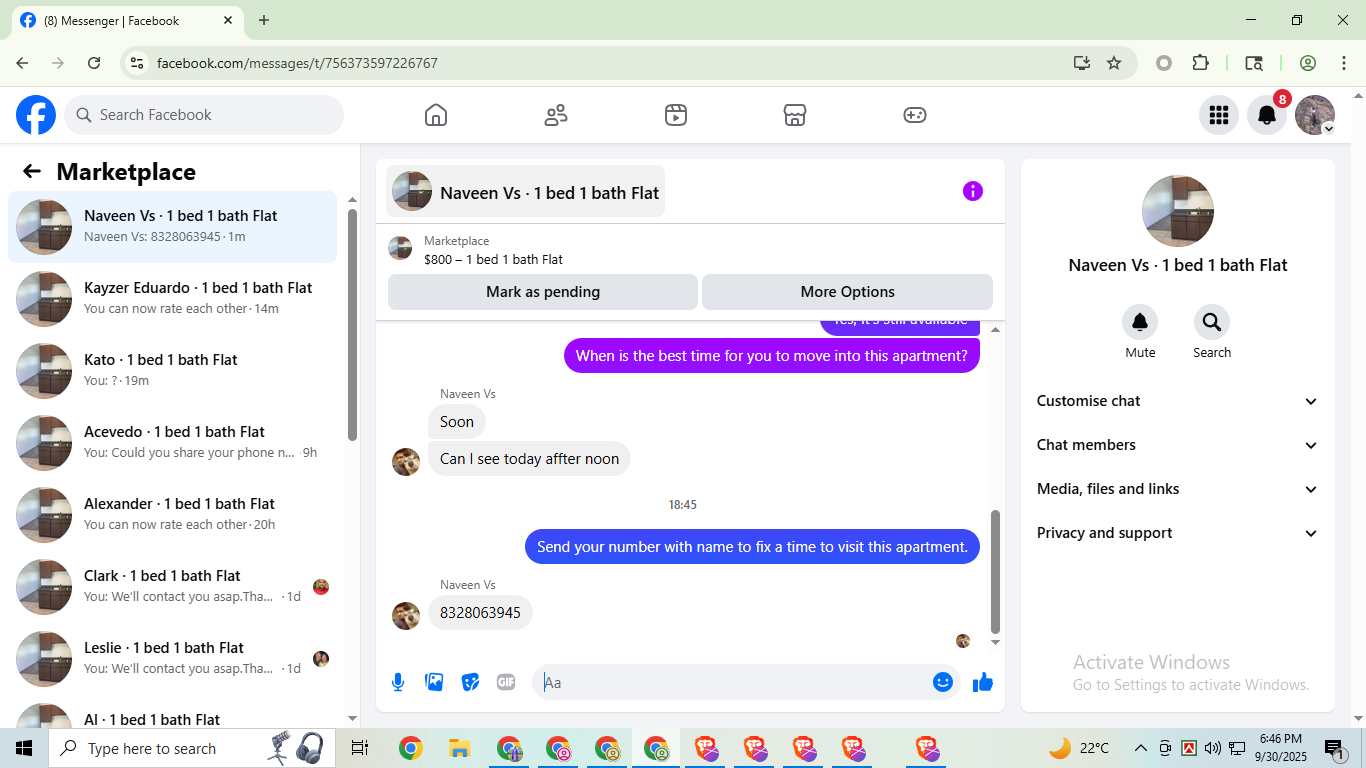Click the down arrow of chat scrollbar
Viewport: 1366px width, 768px height.
[x=995, y=643]
